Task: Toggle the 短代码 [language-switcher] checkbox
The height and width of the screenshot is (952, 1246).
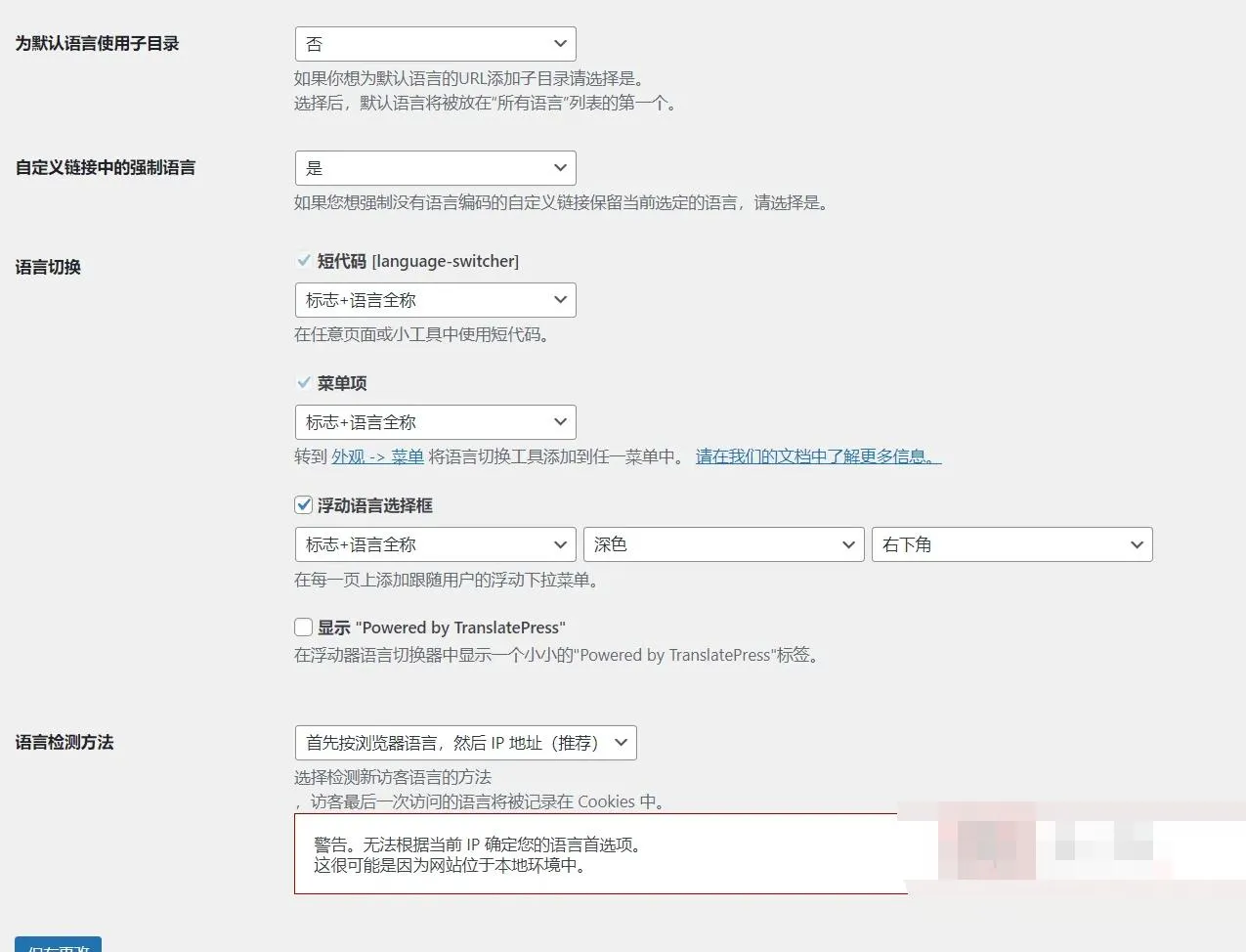Action: click(304, 261)
